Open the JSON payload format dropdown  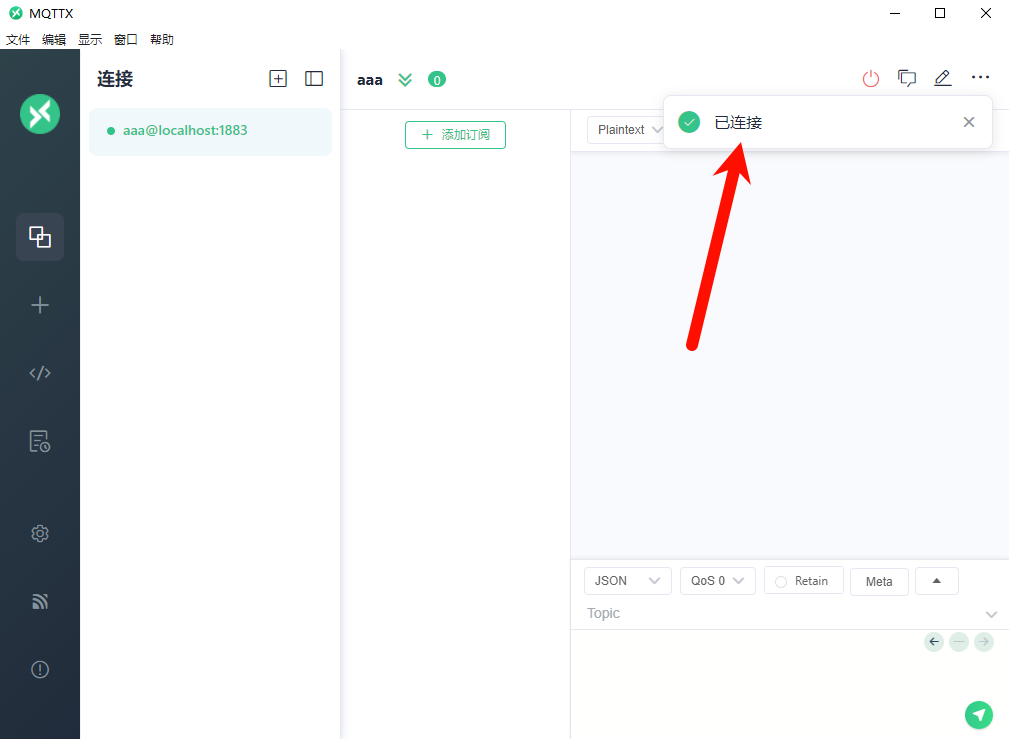(x=628, y=581)
